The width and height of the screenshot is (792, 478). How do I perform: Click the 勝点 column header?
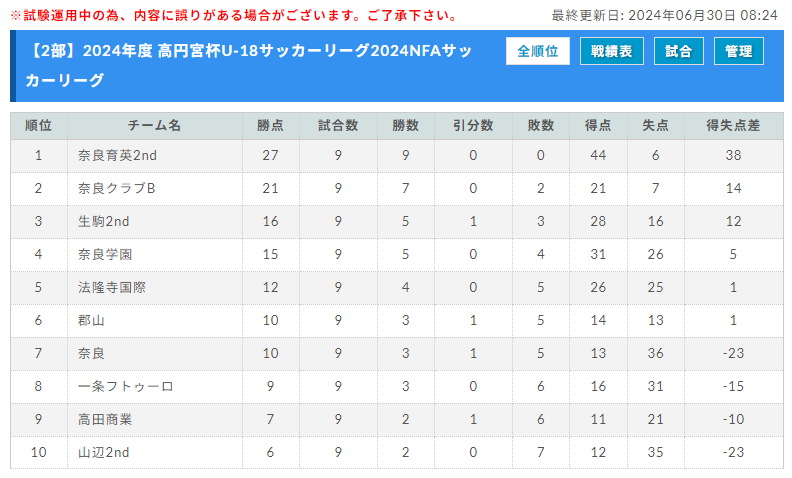[271, 126]
